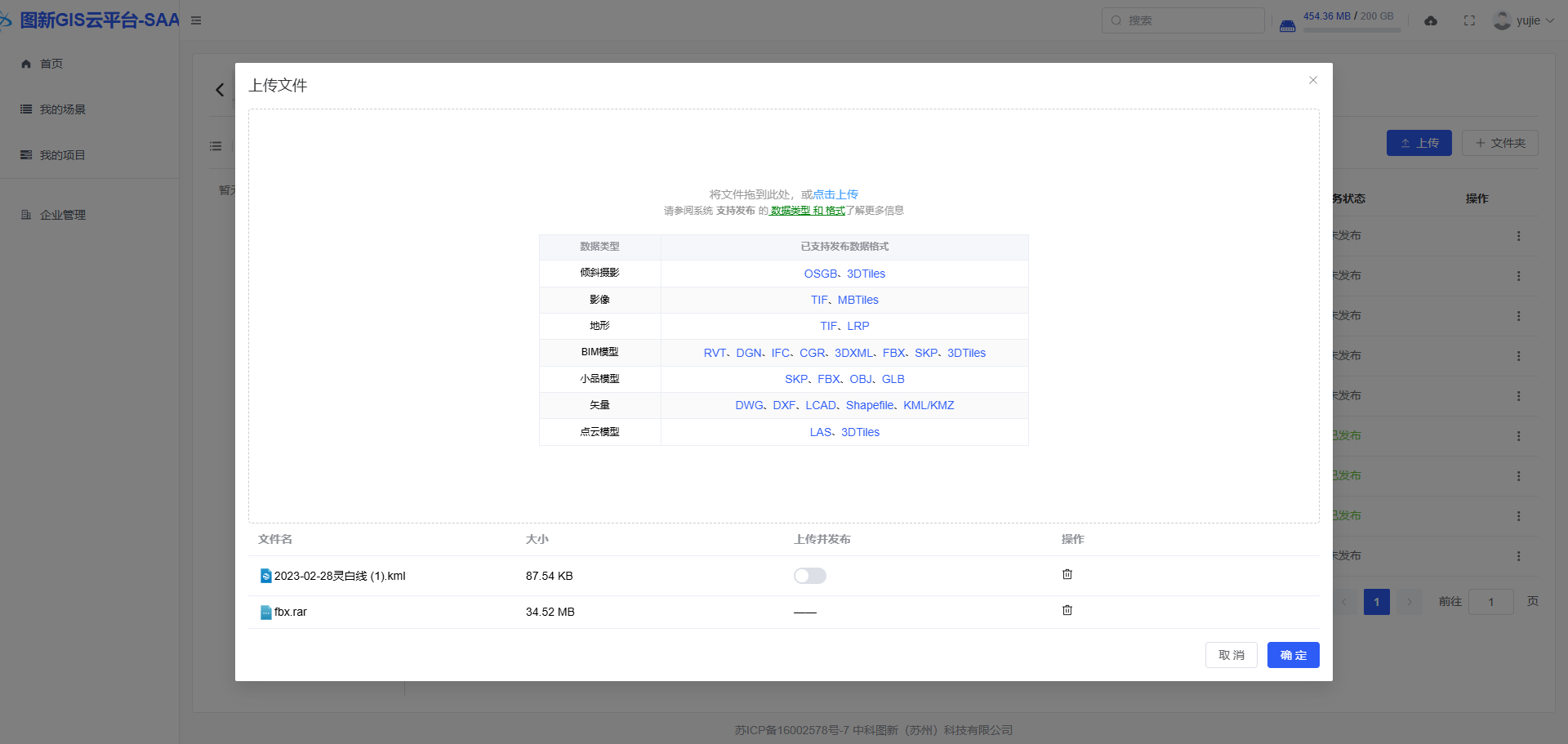Toggle fullscreen mode icon
Image resolution: width=1568 pixels, height=744 pixels.
coord(1469,21)
